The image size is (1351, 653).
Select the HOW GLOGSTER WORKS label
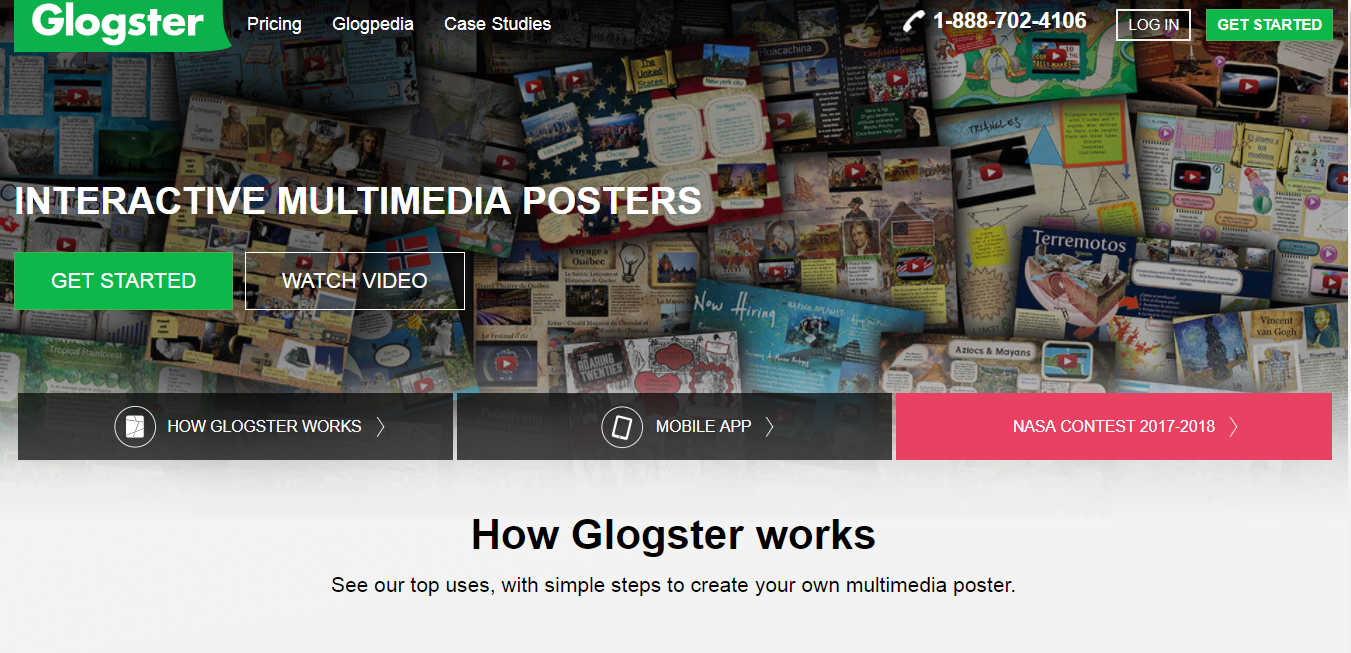click(264, 427)
